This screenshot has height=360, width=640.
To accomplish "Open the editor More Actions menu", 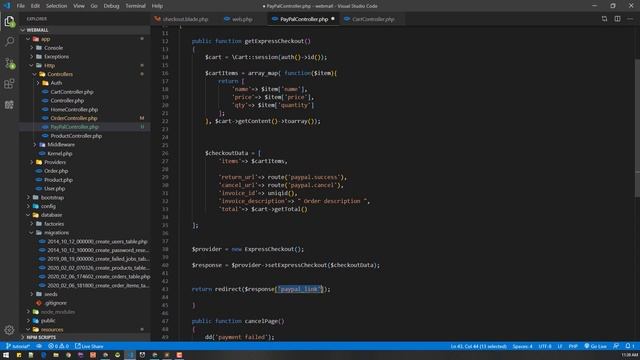I will (x=630, y=19).
